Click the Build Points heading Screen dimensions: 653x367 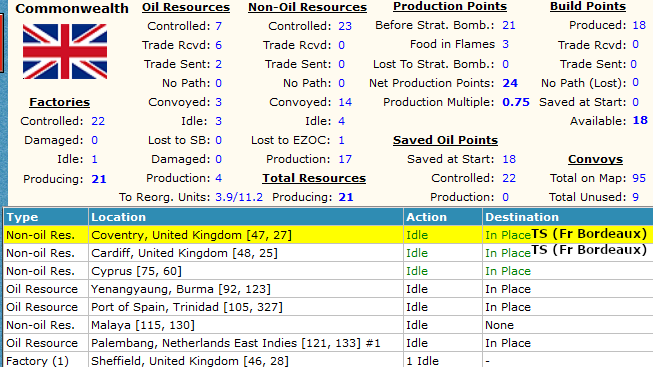(x=588, y=6)
